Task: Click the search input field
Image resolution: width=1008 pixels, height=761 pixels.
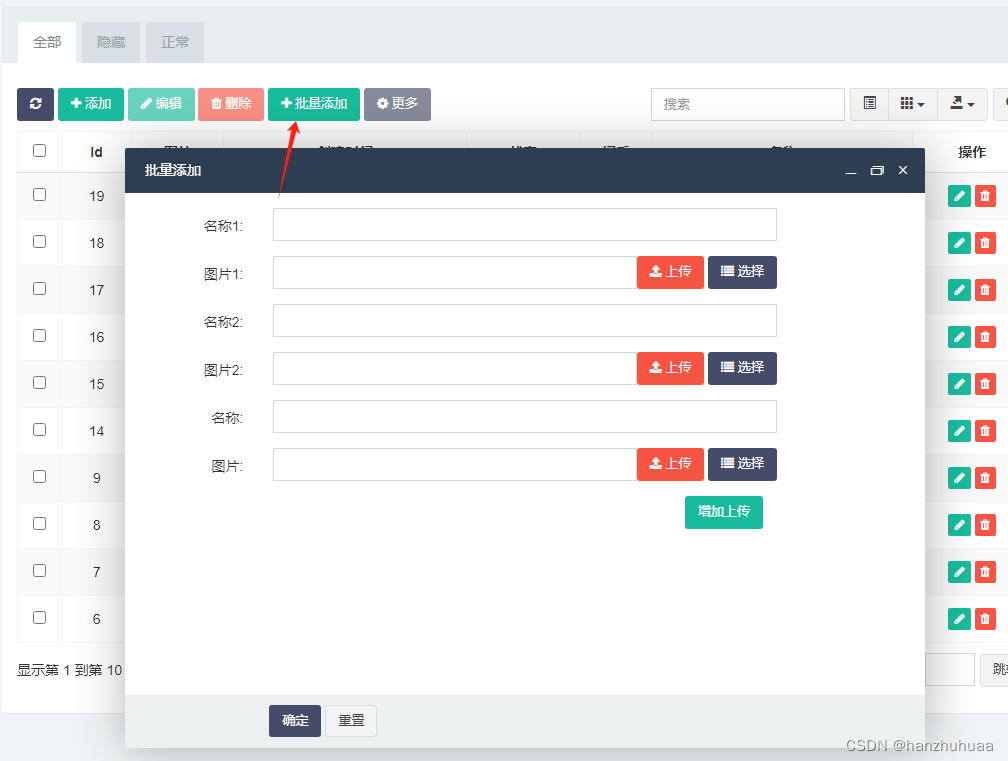Action: point(748,104)
